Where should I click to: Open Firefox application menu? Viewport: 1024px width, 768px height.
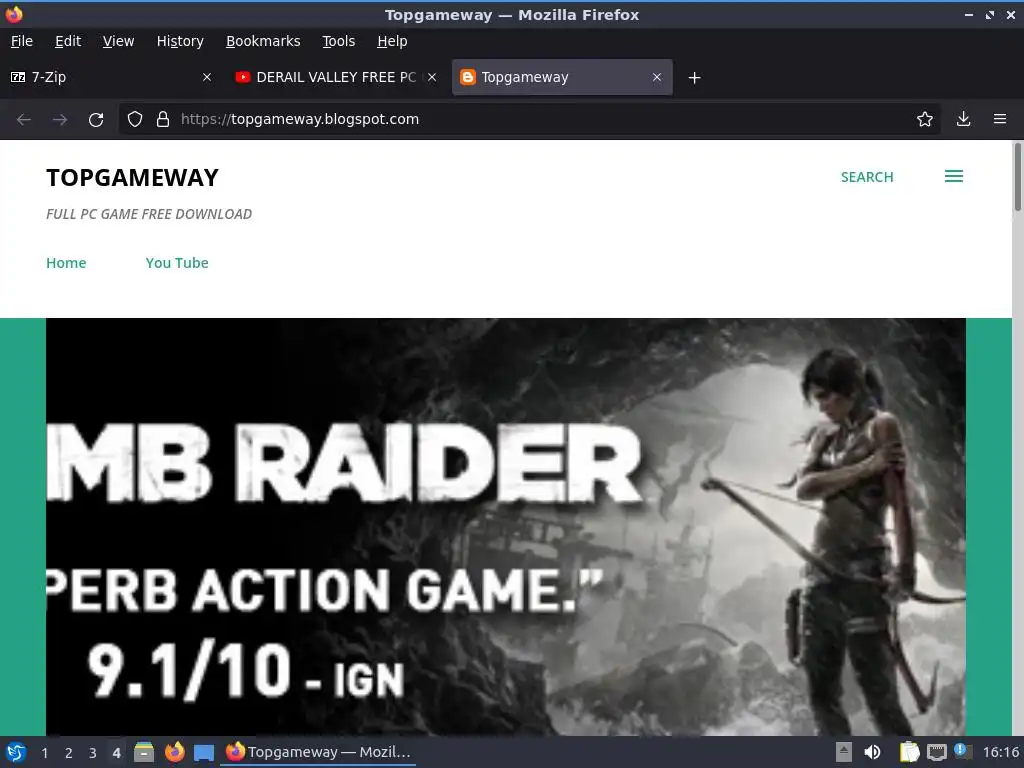pyautogui.click(x=1000, y=119)
